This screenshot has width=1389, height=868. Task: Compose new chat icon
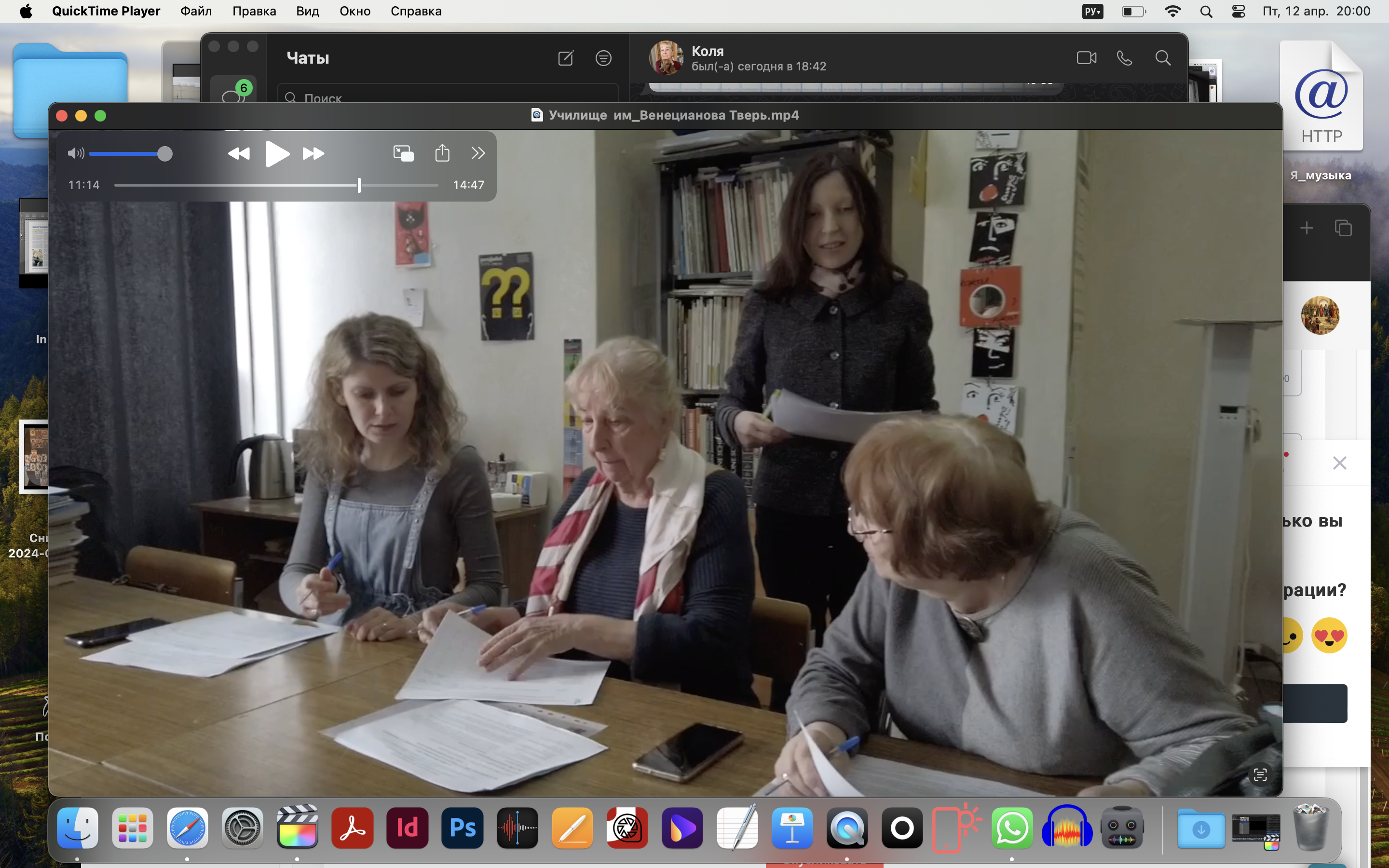click(x=565, y=58)
